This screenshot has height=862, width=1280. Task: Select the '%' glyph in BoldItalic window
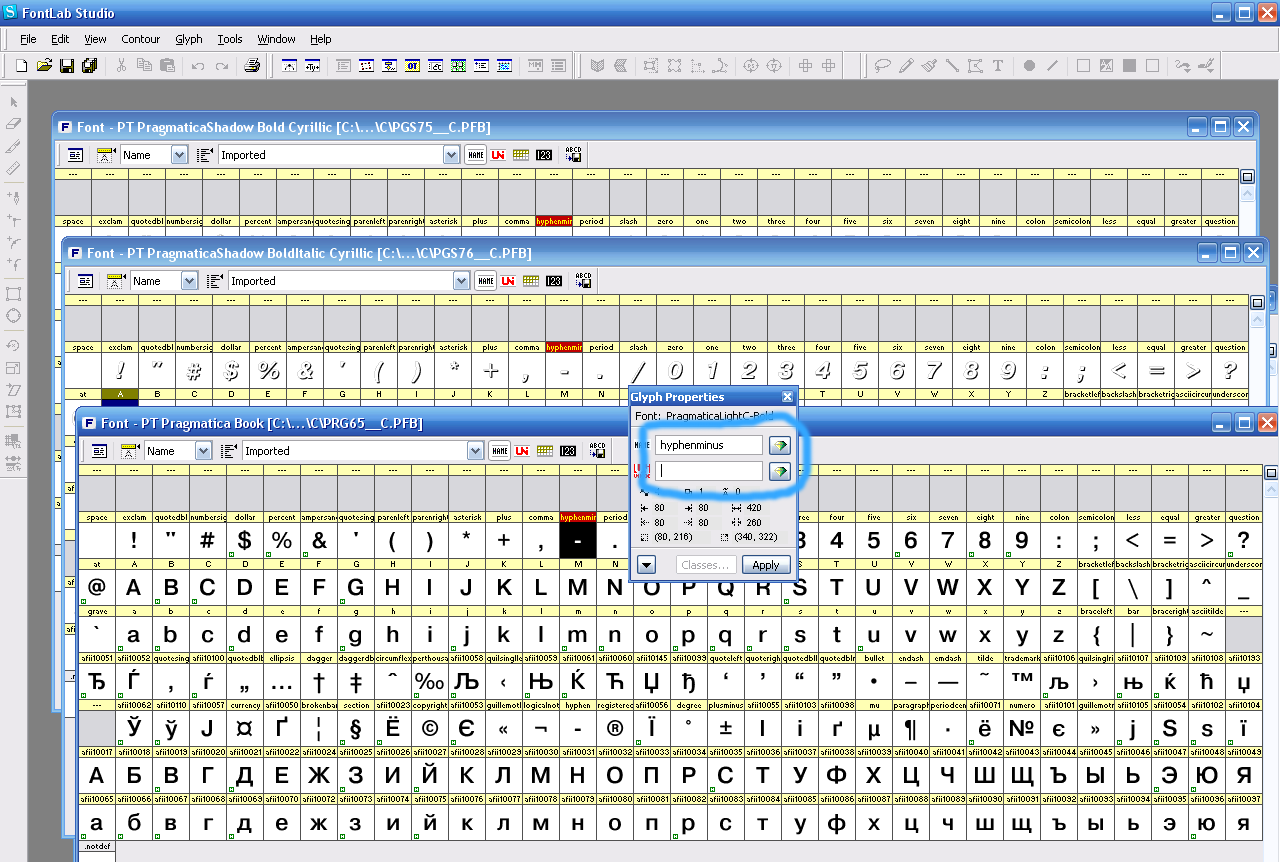(x=269, y=371)
